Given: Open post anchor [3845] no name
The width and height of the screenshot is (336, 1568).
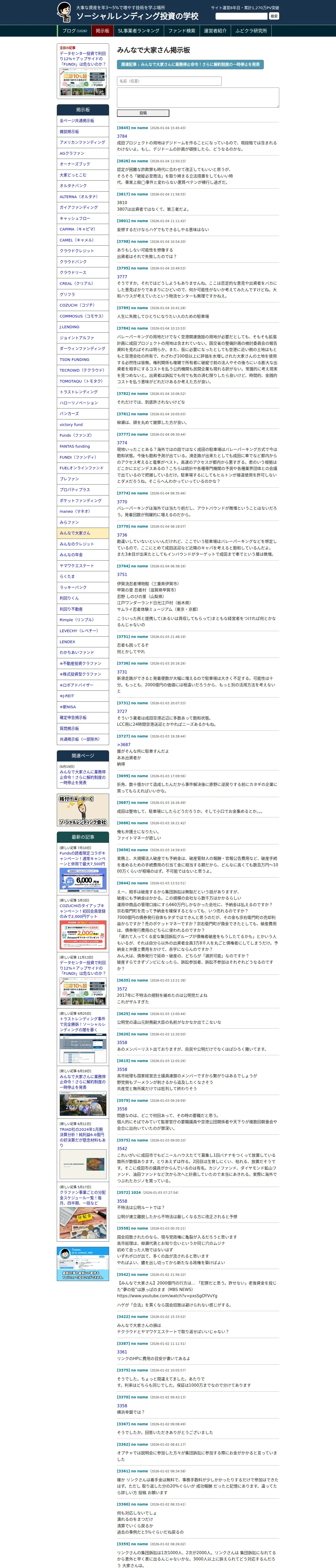Looking at the screenshot, I should tap(132, 128).
